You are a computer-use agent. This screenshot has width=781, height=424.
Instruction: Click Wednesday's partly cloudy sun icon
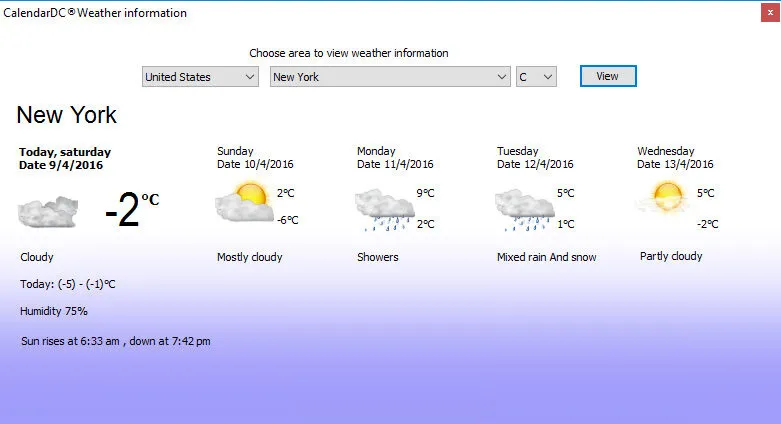(663, 199)
